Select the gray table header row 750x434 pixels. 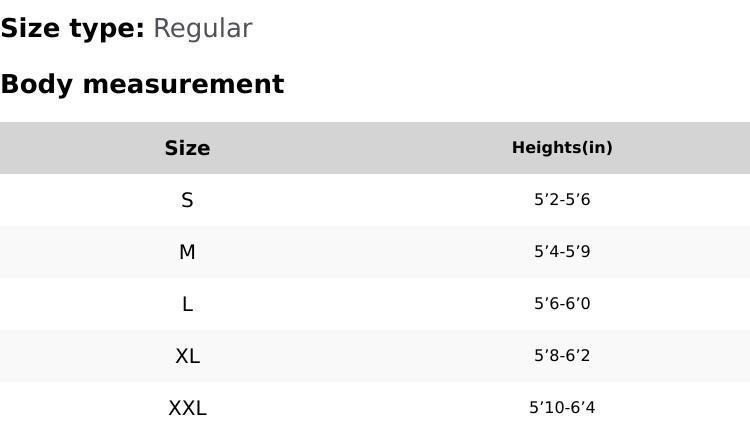pyautogui.click(x=375, y=148)
